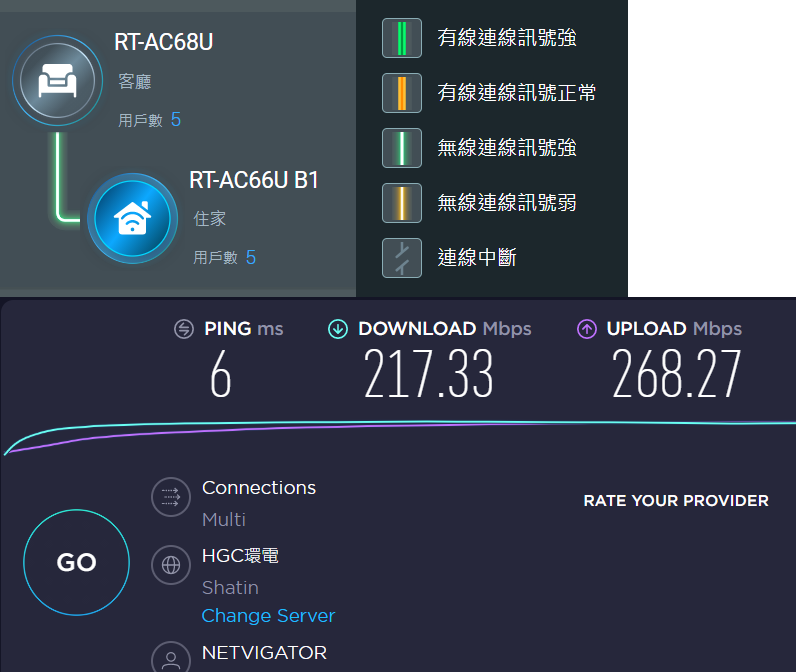Viewport: 796px width, 672px height.
Task: Start the speed test with GO
Action: pyautogui.click(x=77, y=562)
